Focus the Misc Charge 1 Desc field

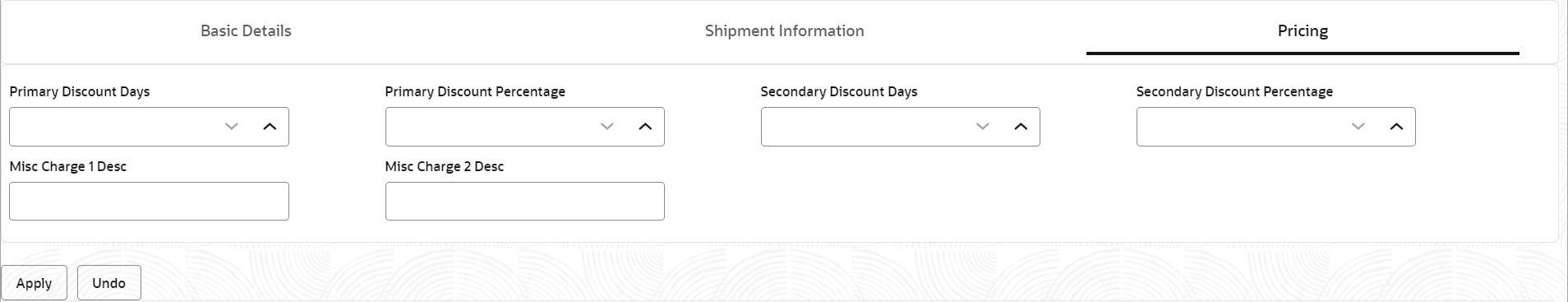point(149,202)
